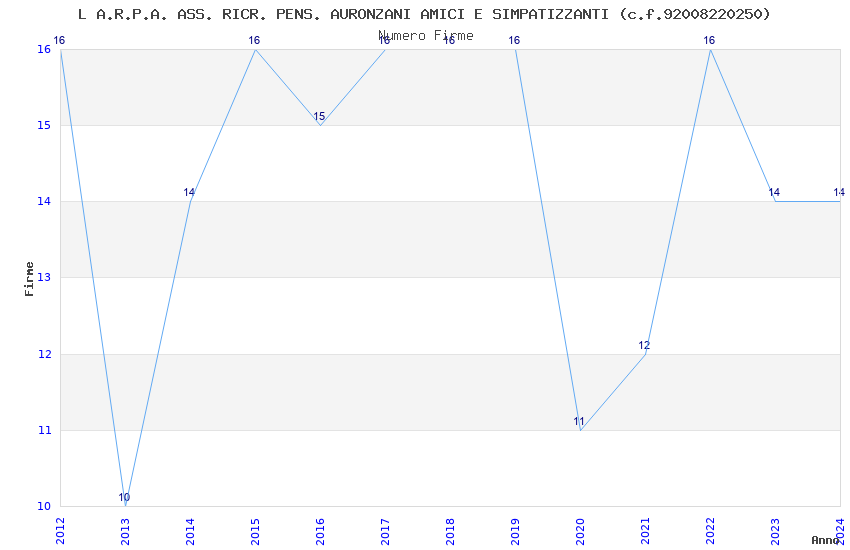The height and width of the screenshot is (550, 850).
Task: Click the chart title with c.f.92008220250
Action: pos(424,14)
